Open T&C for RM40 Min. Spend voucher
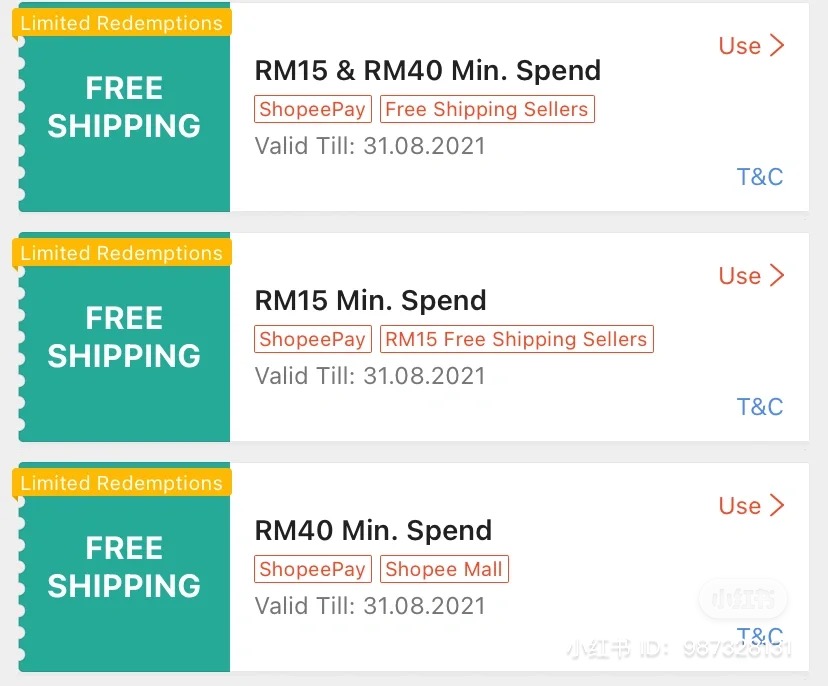Viewport: 828px width, 686px height. 759,636
